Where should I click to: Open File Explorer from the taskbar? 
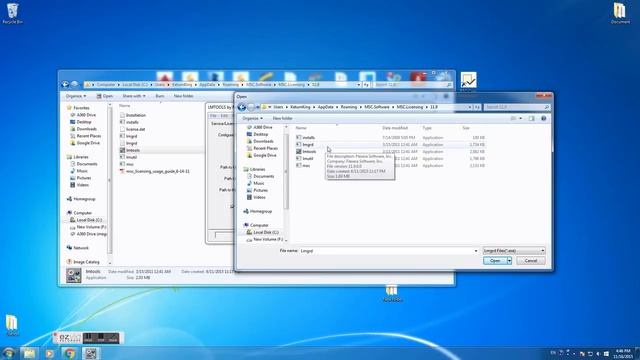29,353
